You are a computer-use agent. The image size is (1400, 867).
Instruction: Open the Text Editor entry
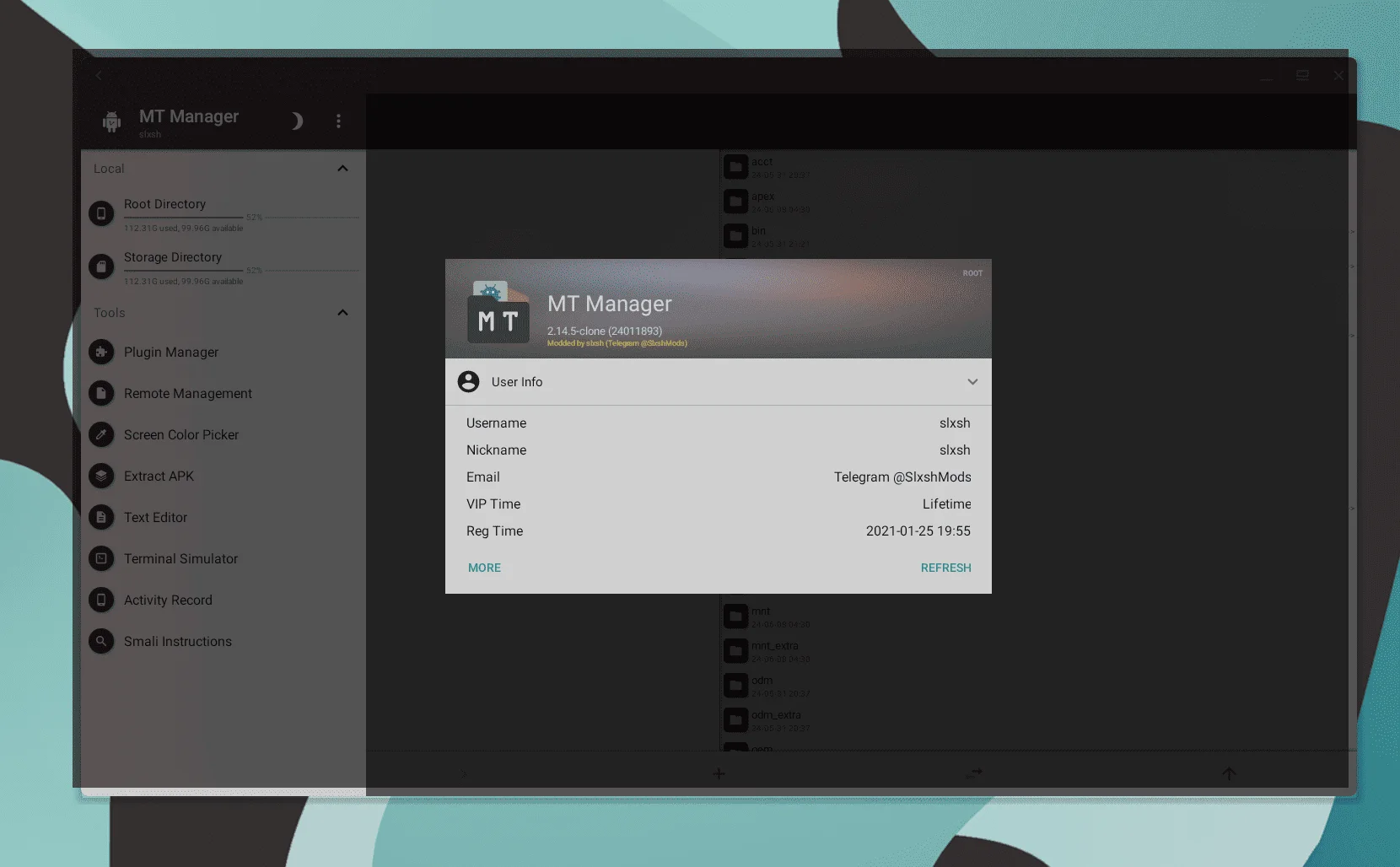tap(223, 517)
